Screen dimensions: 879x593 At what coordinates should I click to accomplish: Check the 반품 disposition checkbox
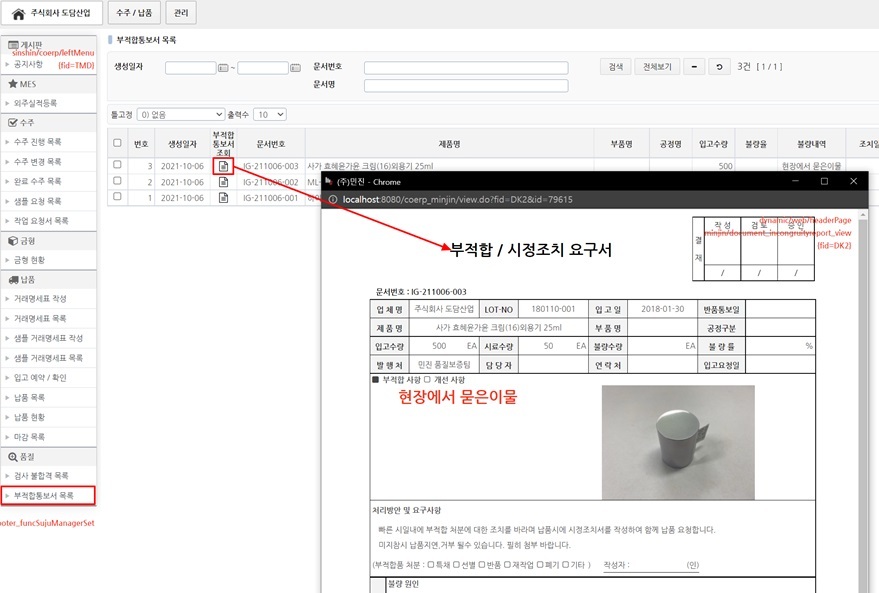tap(482, 564)
